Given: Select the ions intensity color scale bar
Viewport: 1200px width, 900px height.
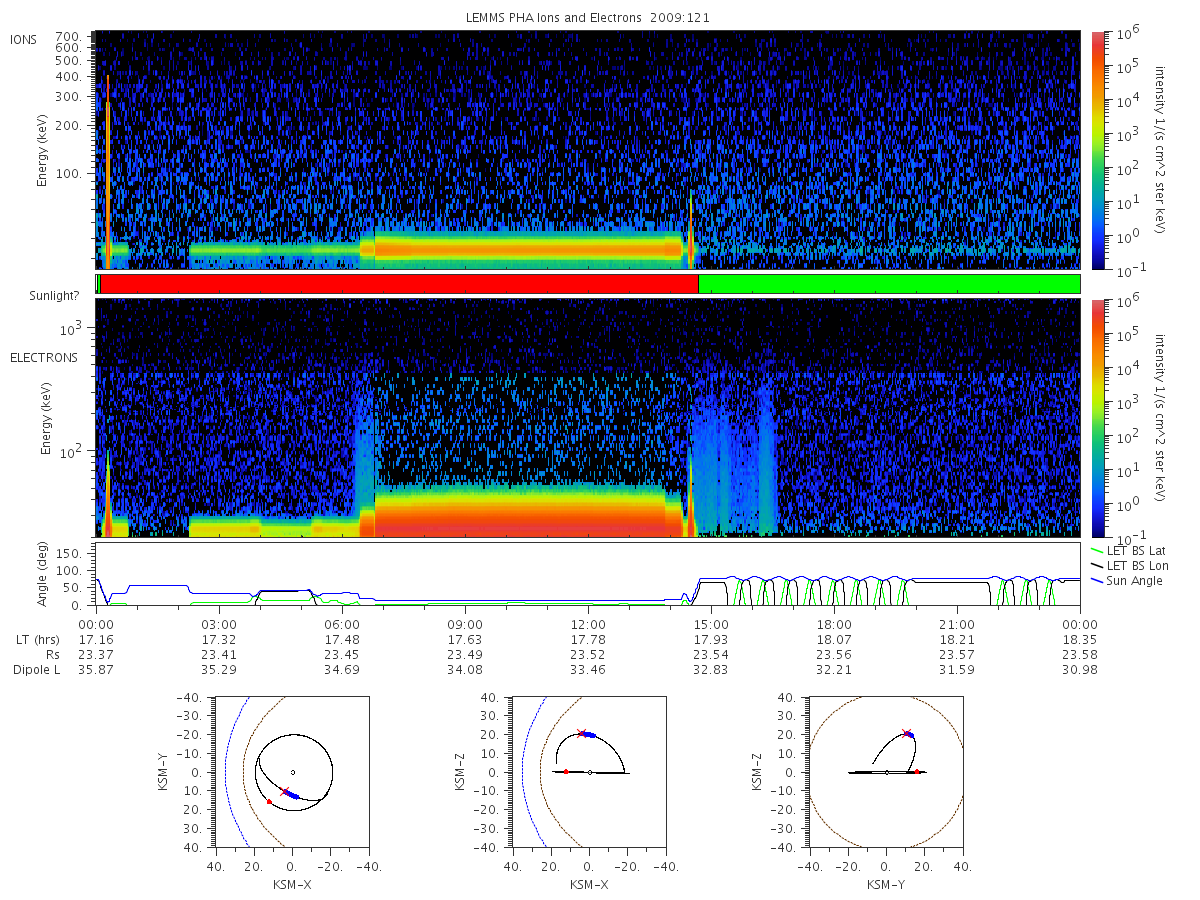Looking at the screenshot, I should pyautogui.click(x=1097, y=150).
